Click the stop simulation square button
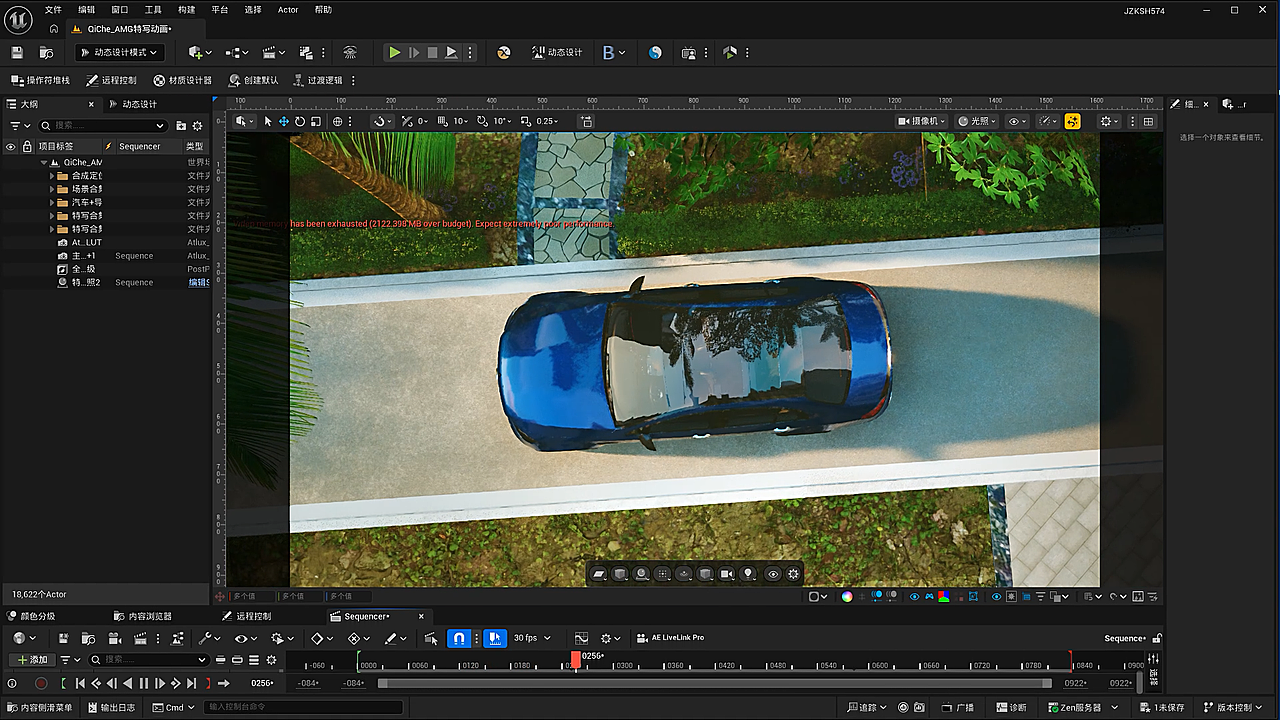 coord(432,53)
